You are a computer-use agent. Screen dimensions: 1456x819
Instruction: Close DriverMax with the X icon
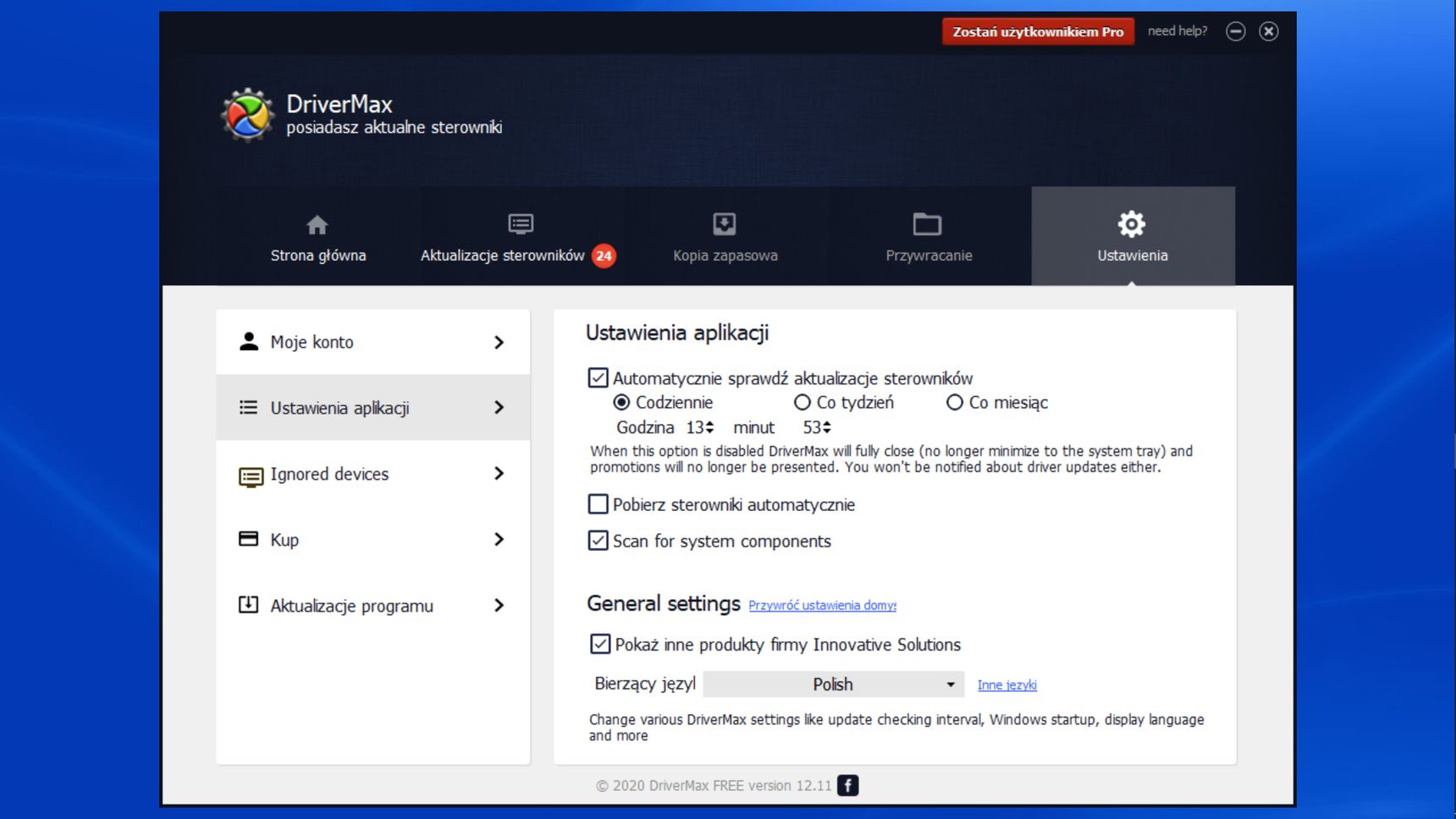[x=1268, y=31]
